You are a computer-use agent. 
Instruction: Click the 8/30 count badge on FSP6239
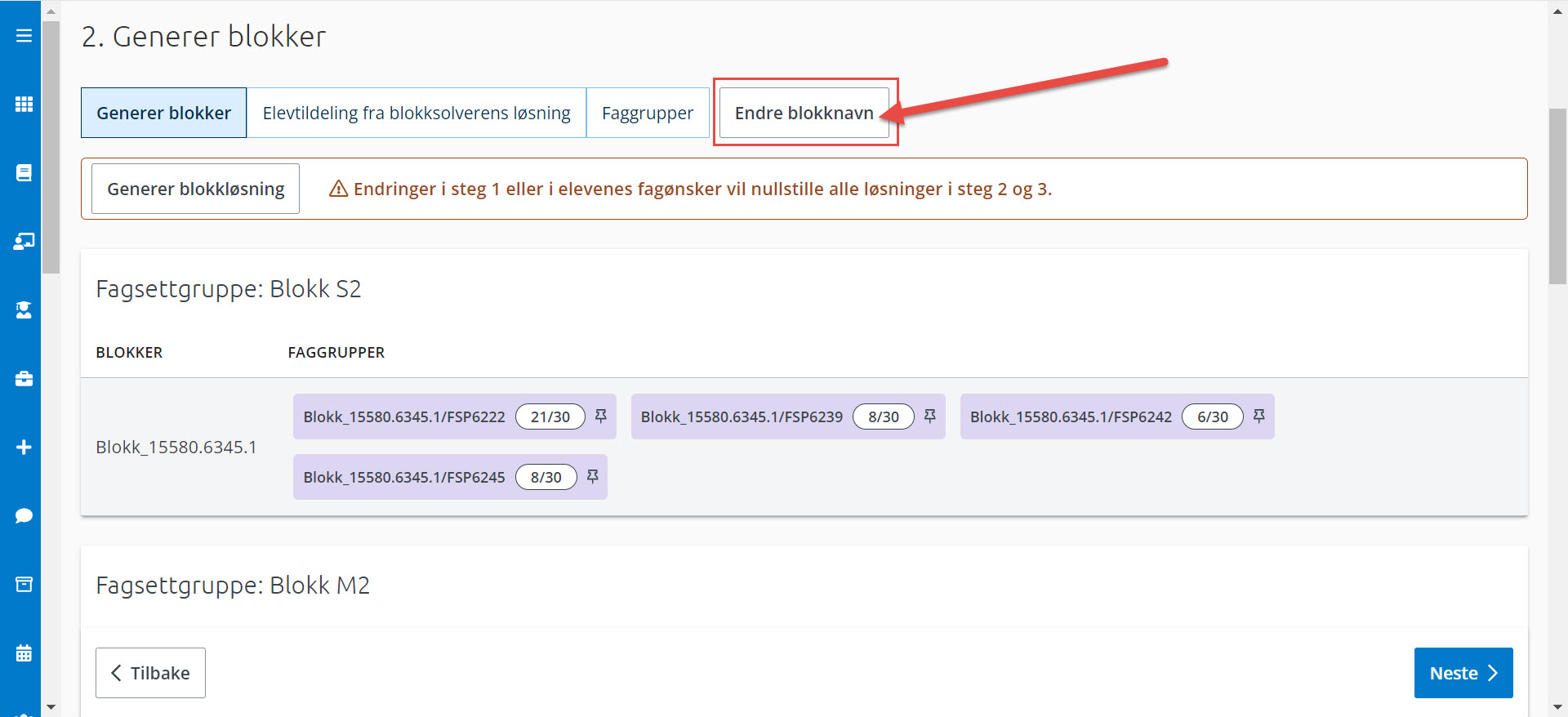point(884,416)
